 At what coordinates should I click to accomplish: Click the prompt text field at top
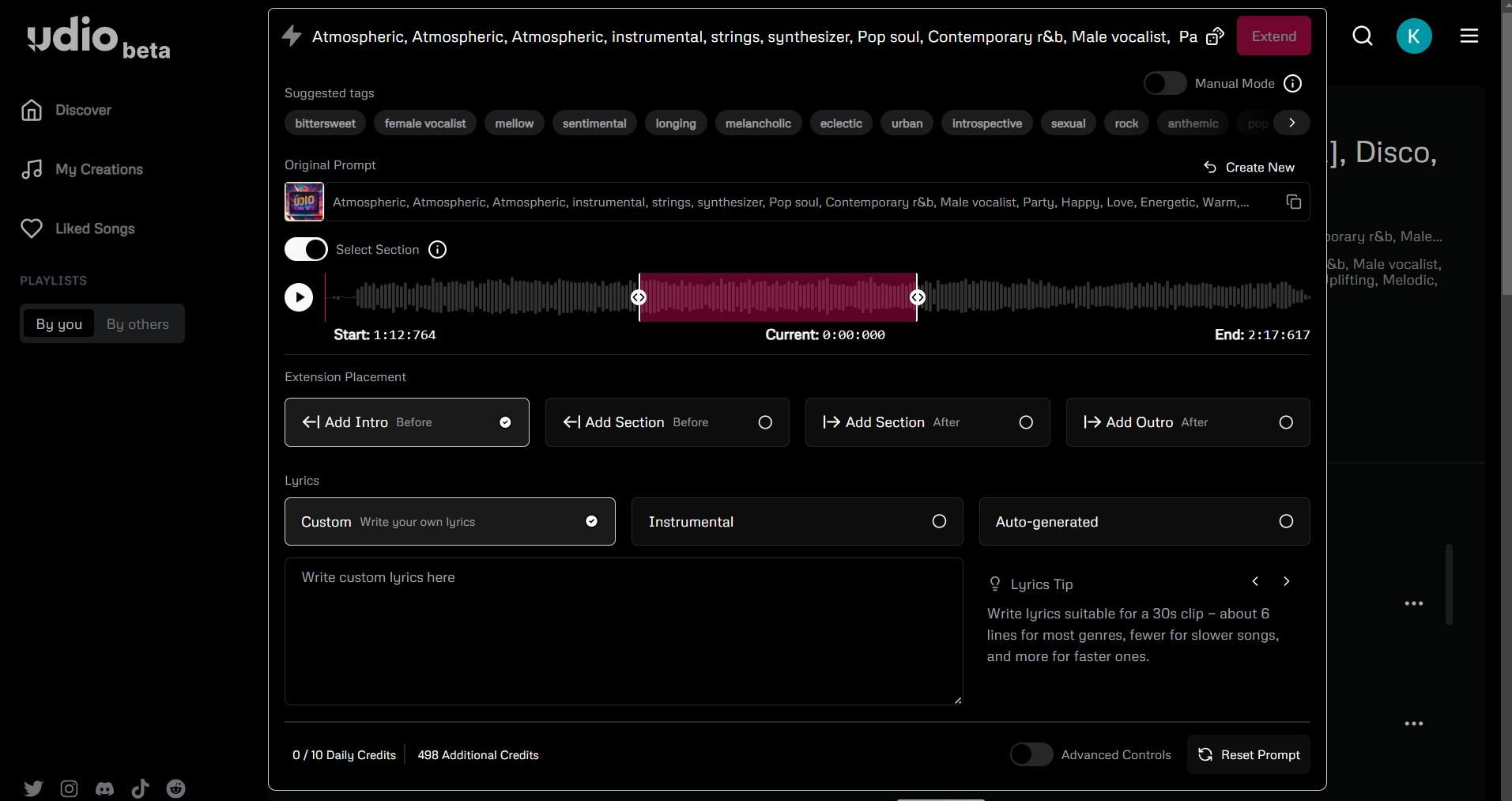[x=755, y=36]
